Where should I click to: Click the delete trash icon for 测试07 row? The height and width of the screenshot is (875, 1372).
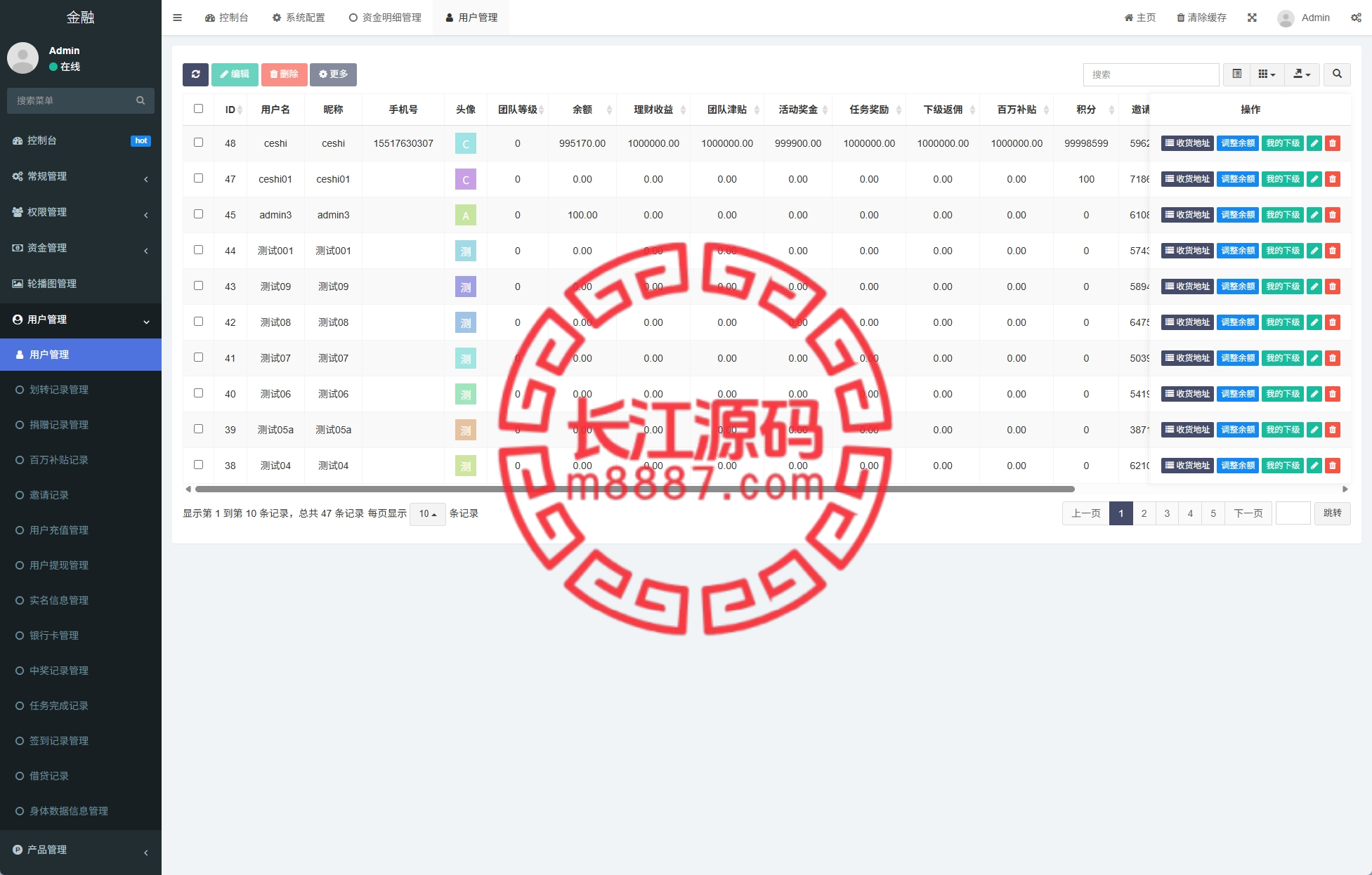pos(1333,358)
